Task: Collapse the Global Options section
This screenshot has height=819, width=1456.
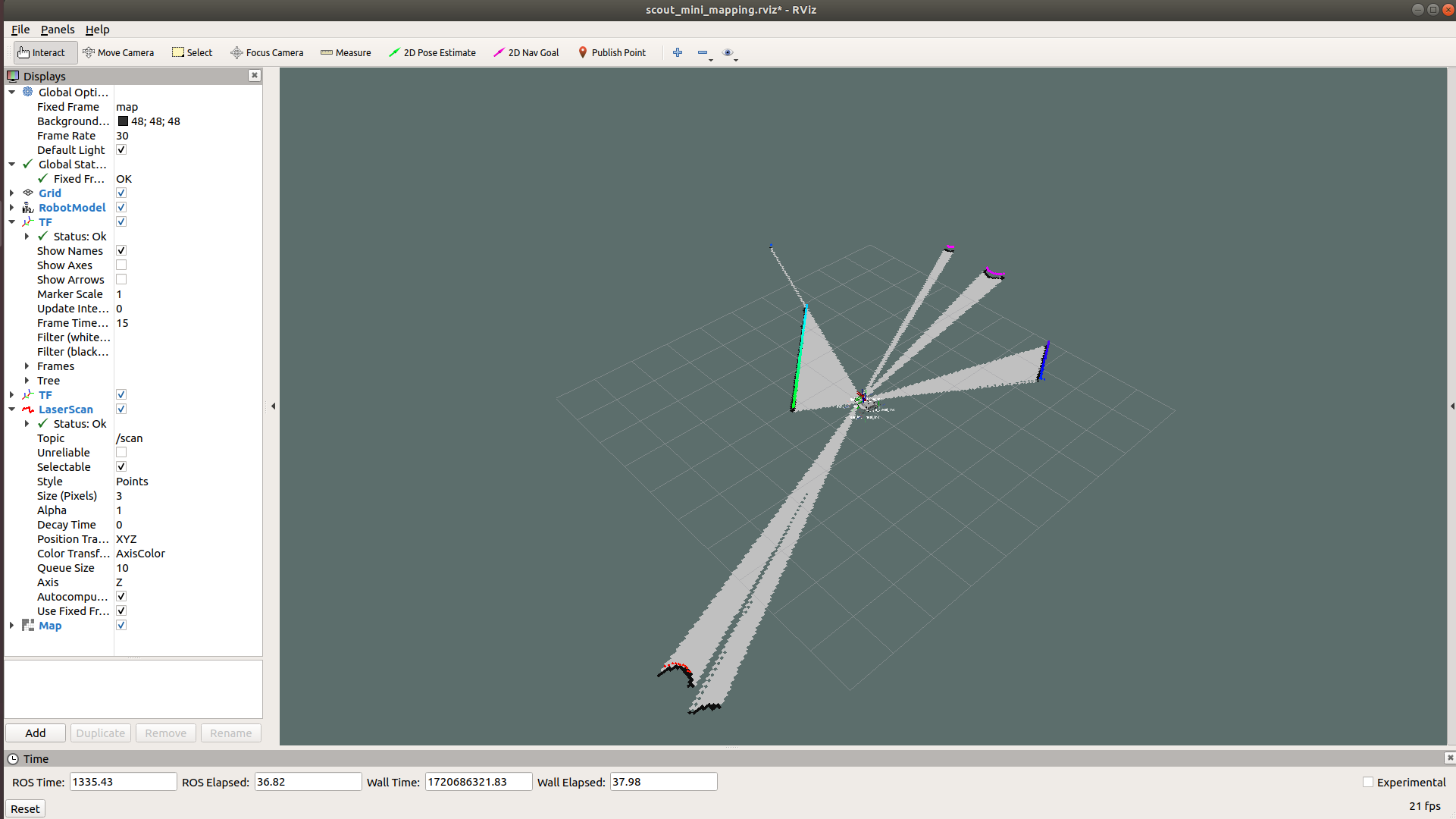Action: click(x=12, y=92)
